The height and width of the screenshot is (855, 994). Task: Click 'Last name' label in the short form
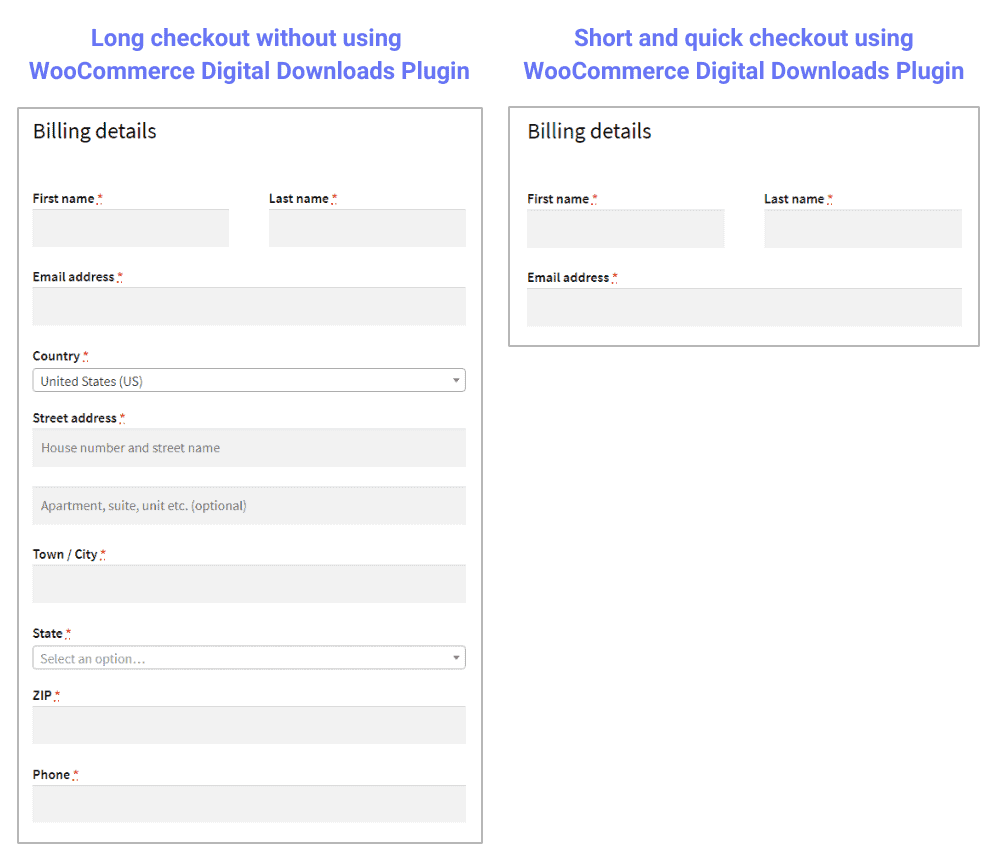point(794,199)
